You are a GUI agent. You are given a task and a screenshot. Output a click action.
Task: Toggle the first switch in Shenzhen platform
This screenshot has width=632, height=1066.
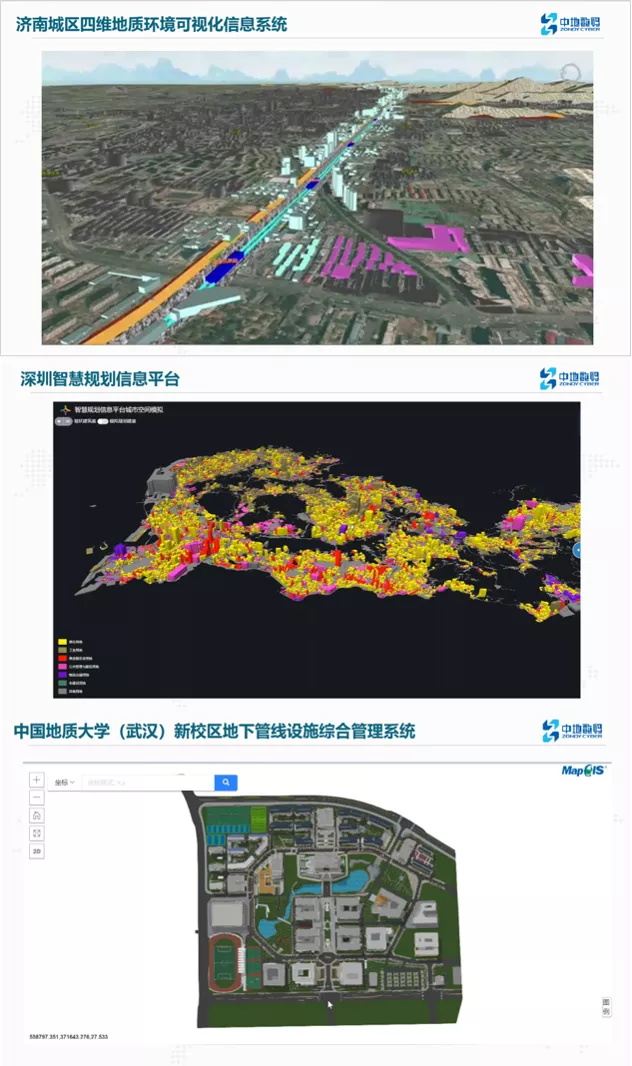coord(65,421)
